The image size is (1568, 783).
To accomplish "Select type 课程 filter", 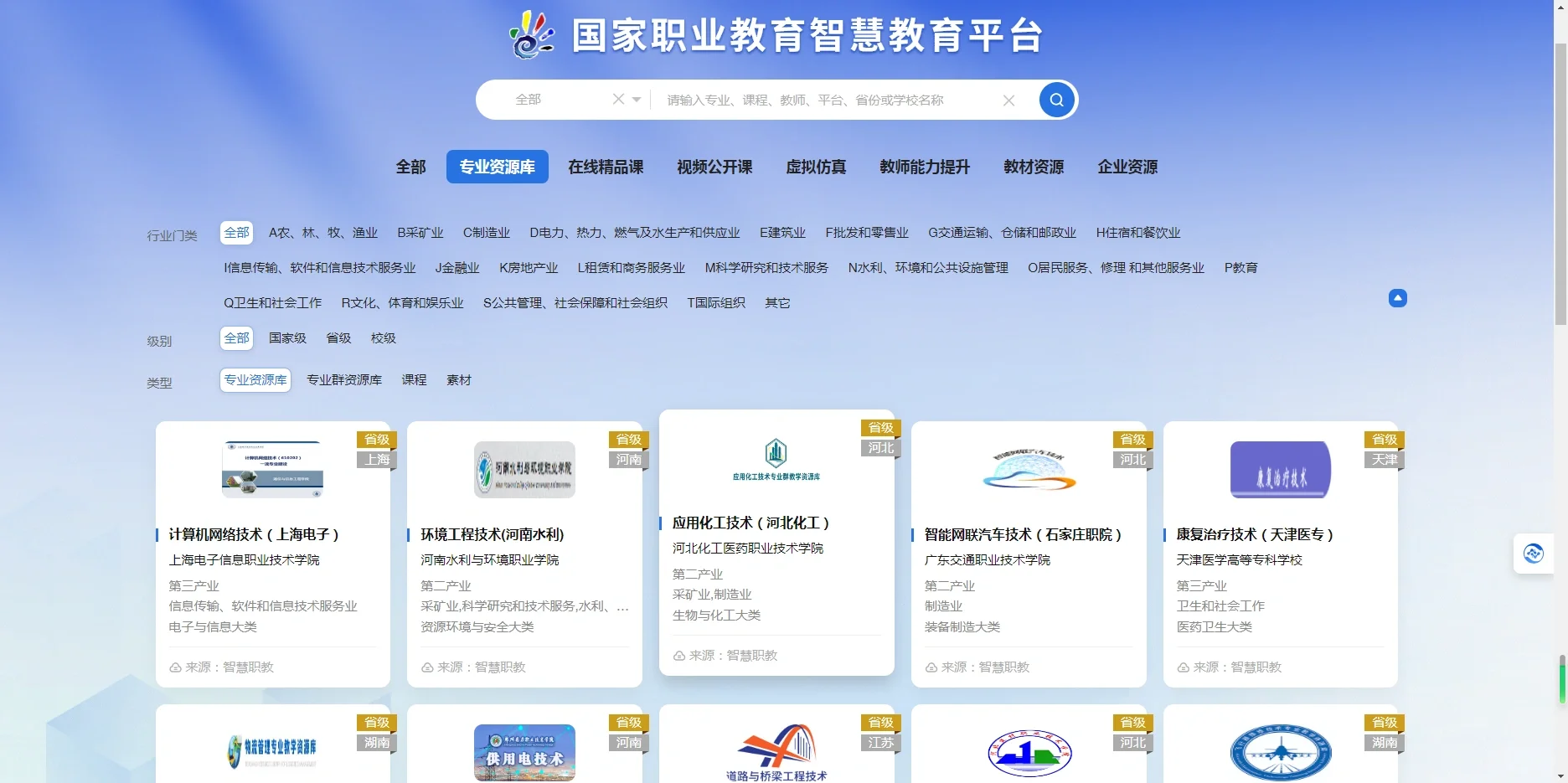I will tap(414, 380).
